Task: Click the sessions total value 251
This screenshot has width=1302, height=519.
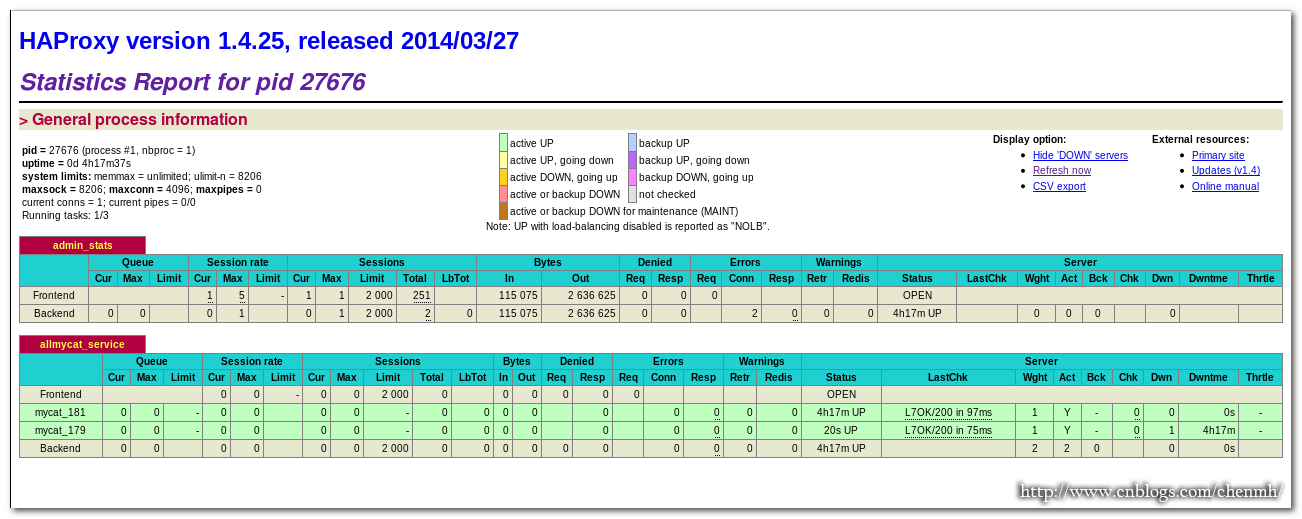Action: [x=421, y=296]
